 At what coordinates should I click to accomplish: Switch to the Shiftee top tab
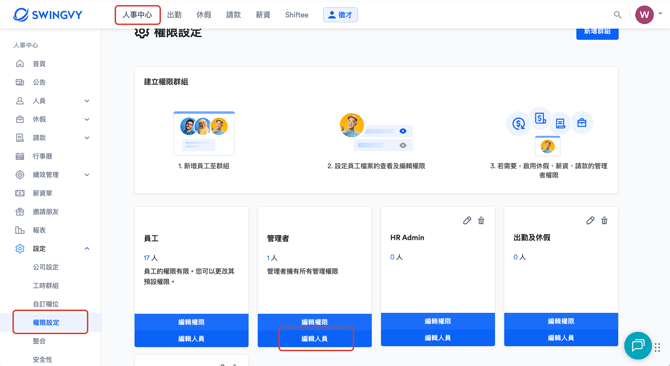(x=297, y=15)
